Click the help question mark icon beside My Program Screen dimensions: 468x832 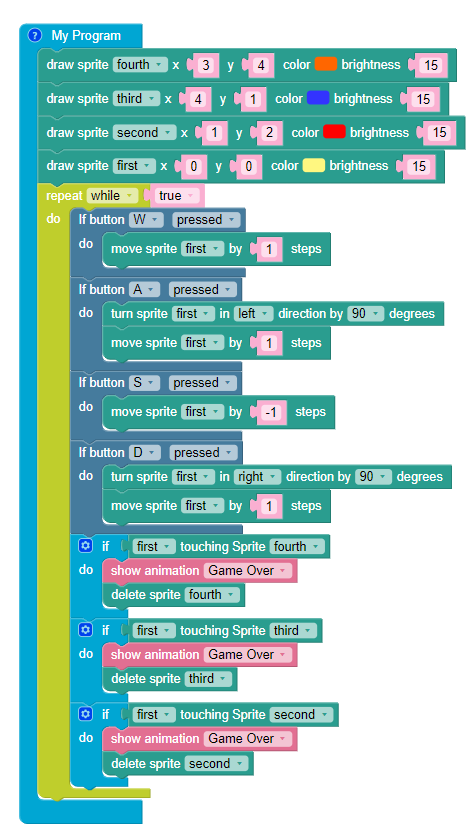click(35, 36)
